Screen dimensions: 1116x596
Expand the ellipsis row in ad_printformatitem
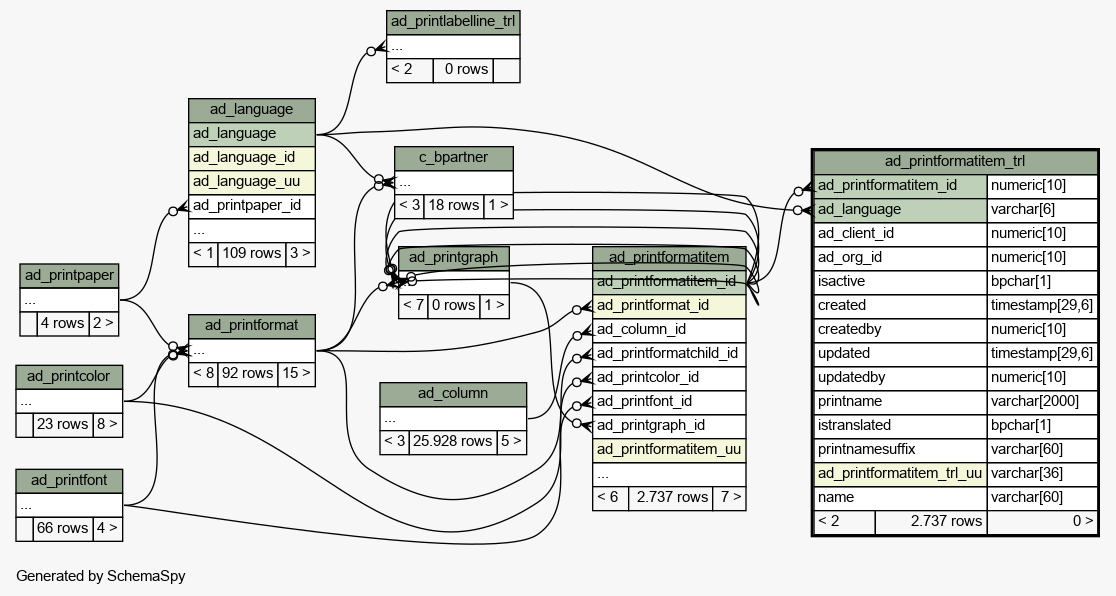pyautogui.click(x=669, y=474)
